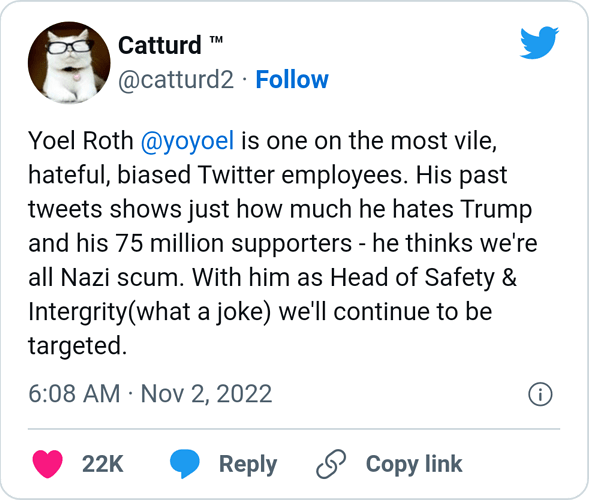This screenshot has width=589, height=500.
Task: Click the Nov 2, 2022 date
Action: pos(206,394)
